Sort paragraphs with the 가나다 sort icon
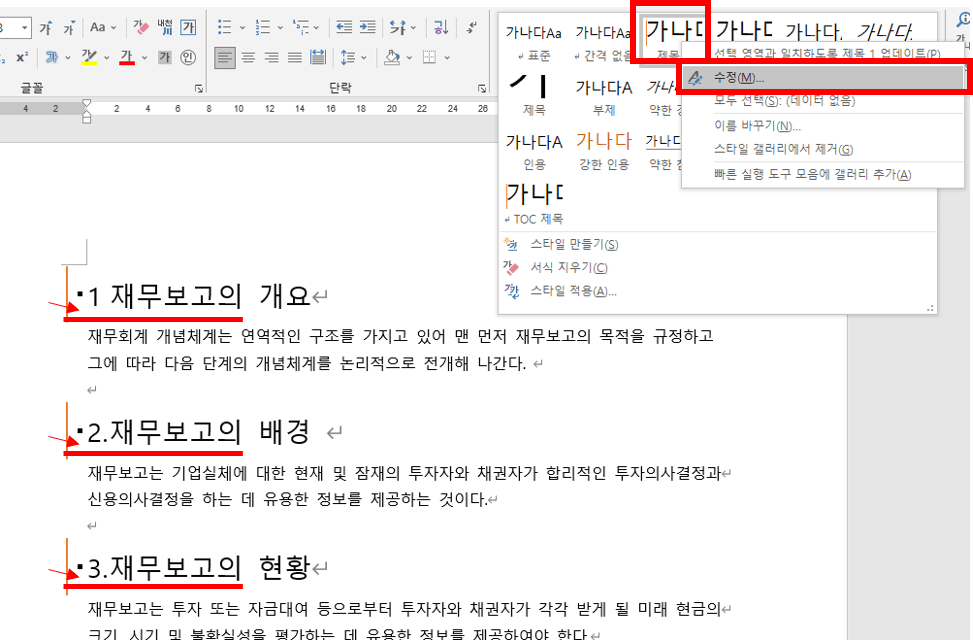This screenshot has height=640, width=973. pos(440,27)
